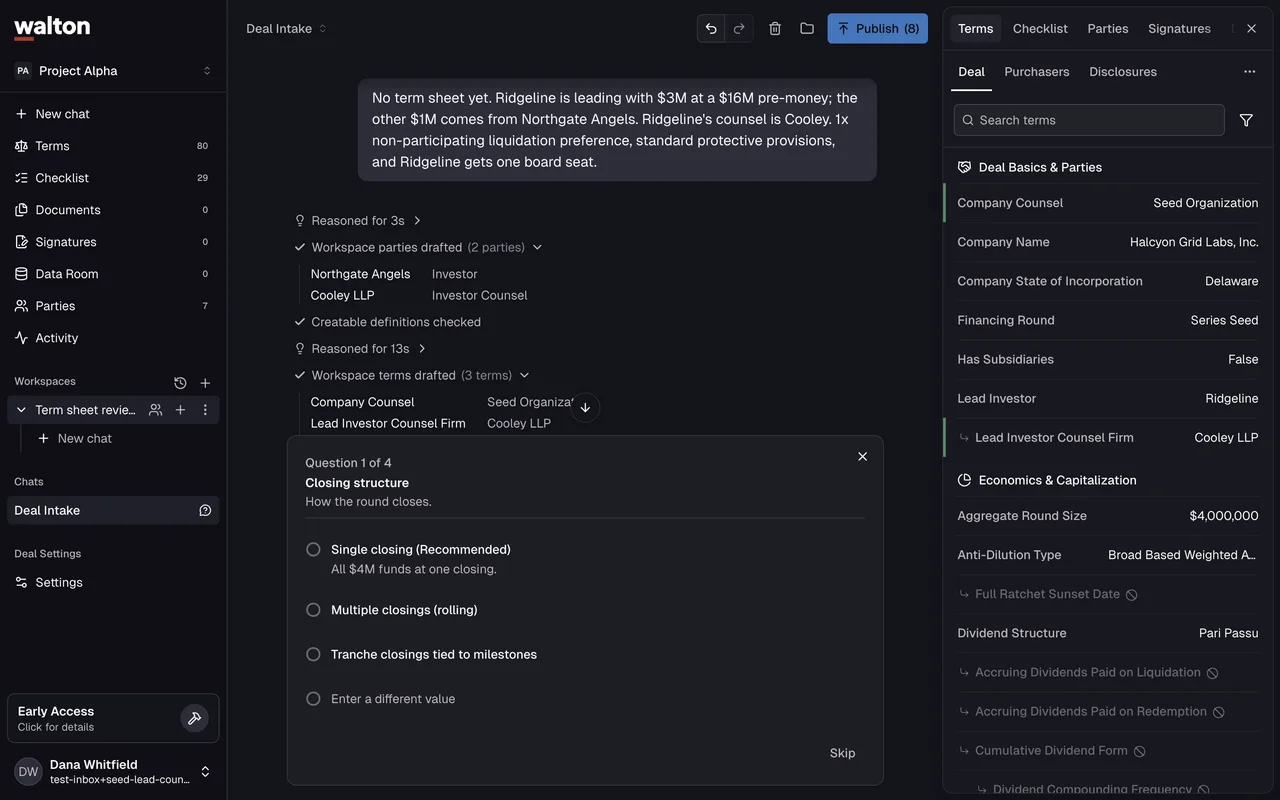Close the Terms side panel
Viewport: 1280px width, 800px height.
click(x=1251, y=28)
